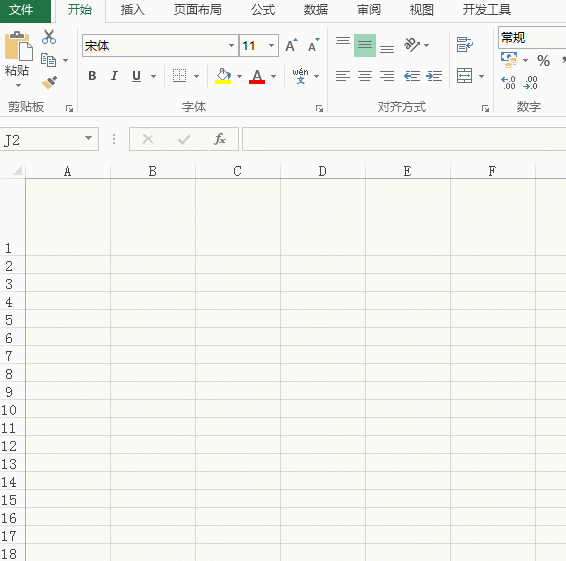Click the Paste clipboard icon
This screenshot has height=561, width=566.
point(18,46)
